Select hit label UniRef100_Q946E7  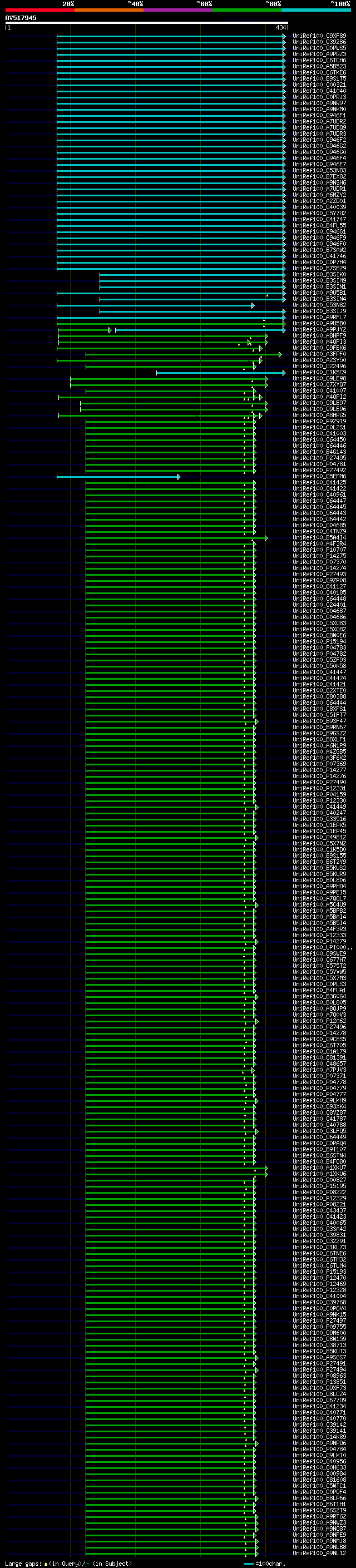click(319, 164)
